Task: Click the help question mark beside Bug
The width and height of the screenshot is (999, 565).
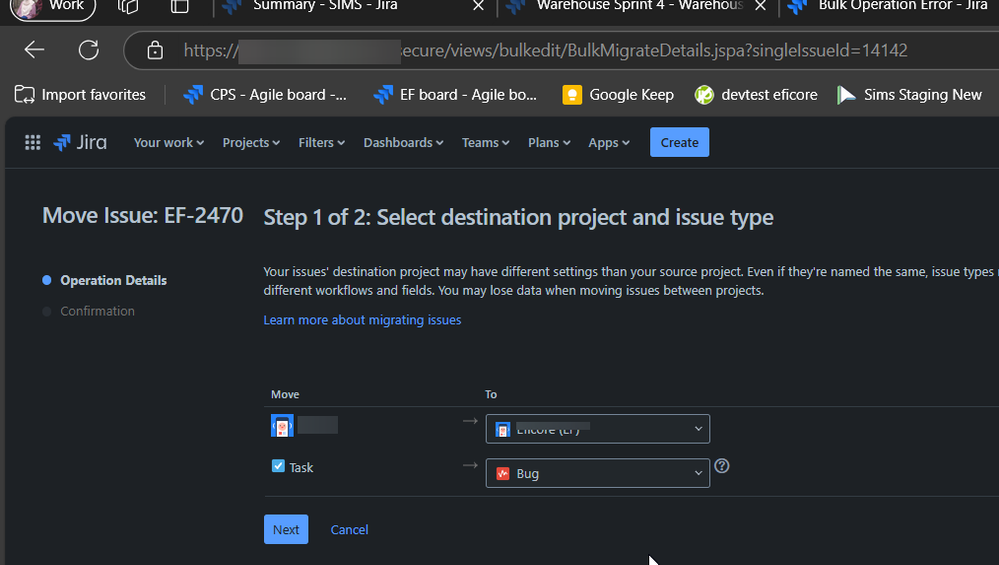Action: pyautogui.click(x=721, y=466)
